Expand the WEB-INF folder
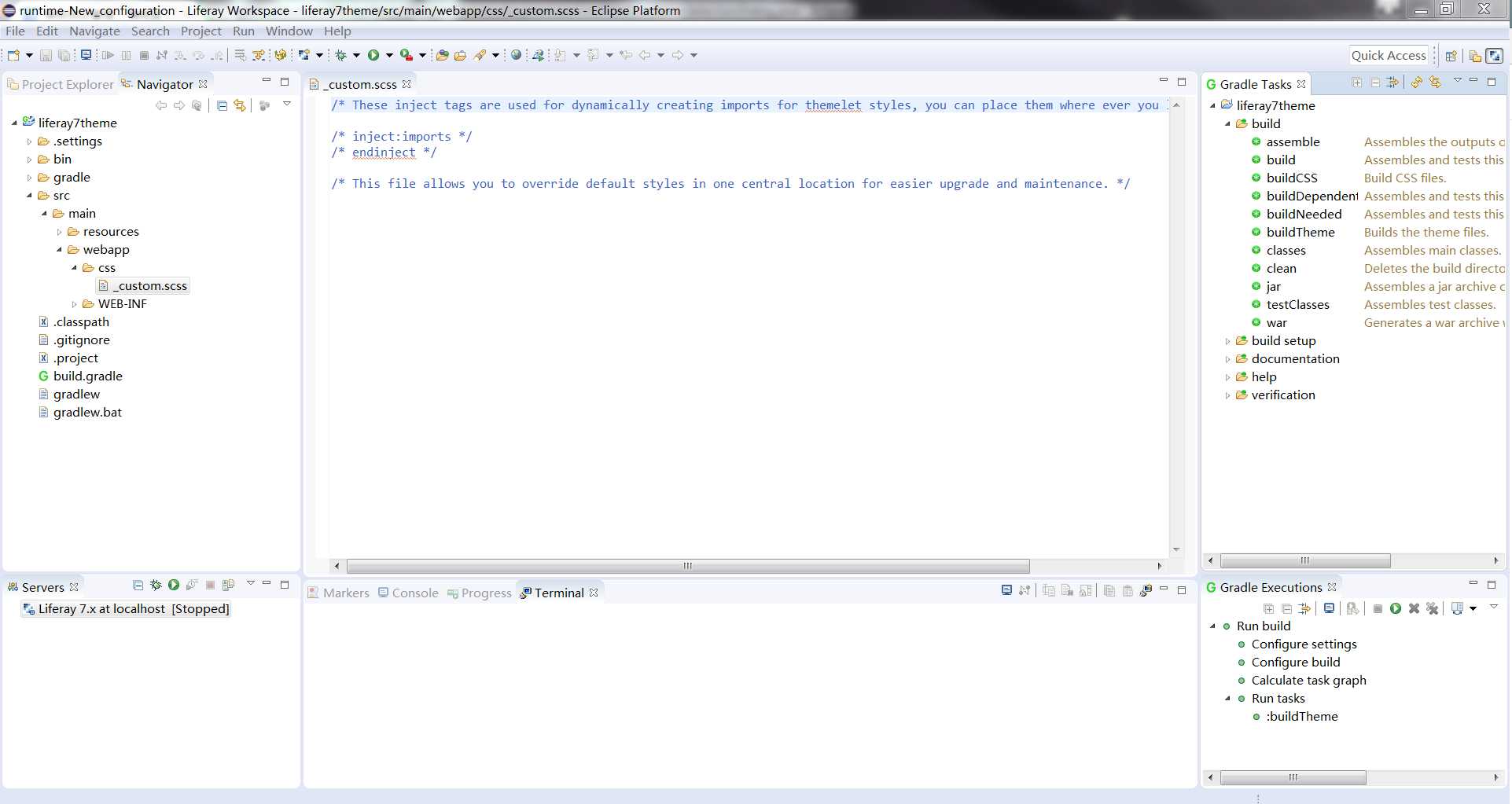Image resolution: width=1512 pixels, height=804 pixels. tap(74, 304)
